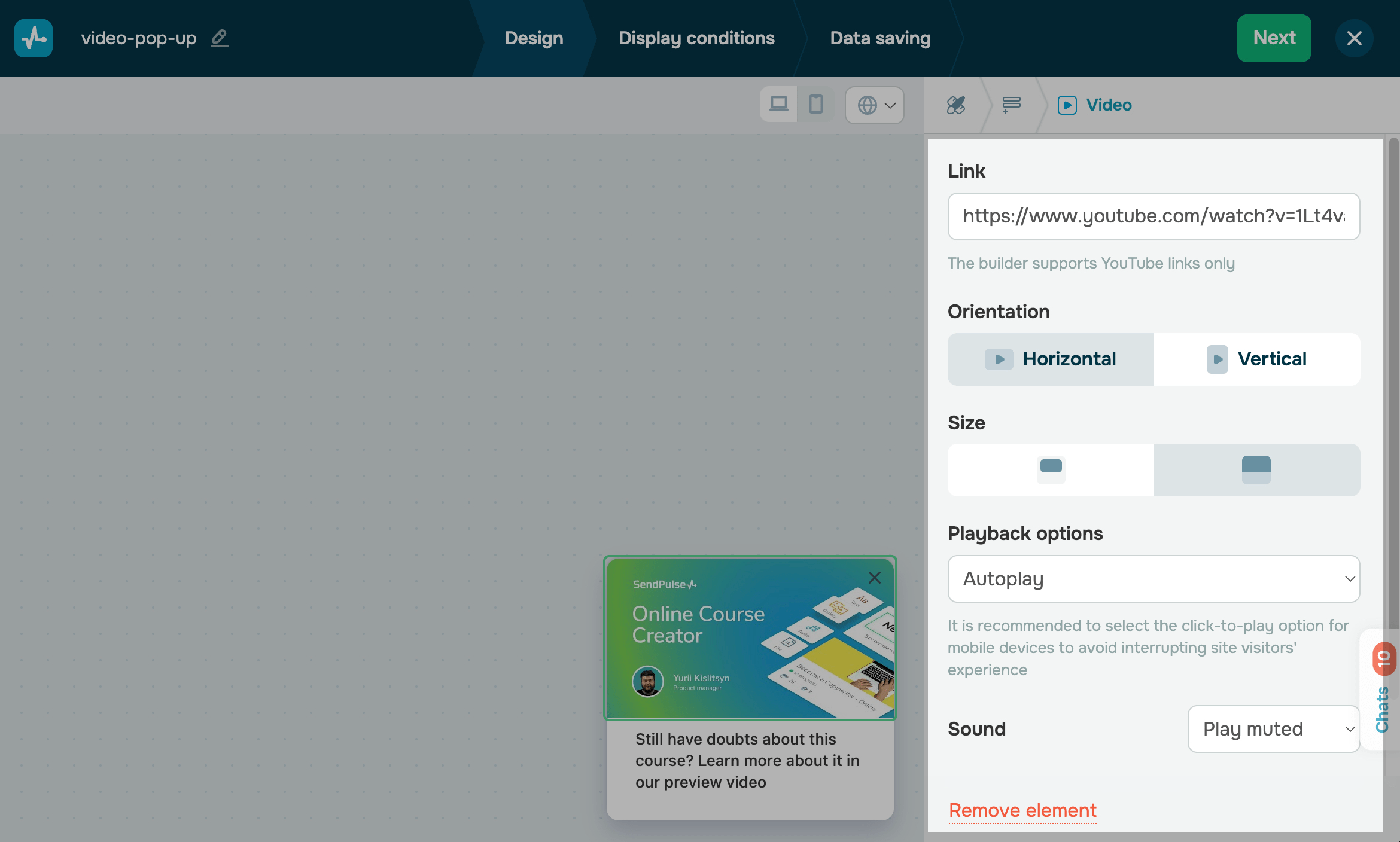Go to Display conditions tab
This screenshot has width=1400, height=842.
(x=696, y=38)
